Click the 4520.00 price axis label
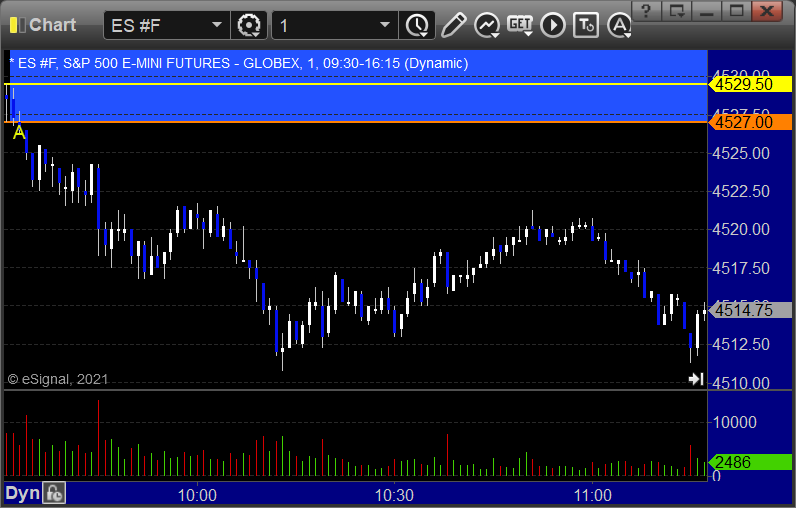Screen dimensions: 796x508 click(x=741, y=229)
